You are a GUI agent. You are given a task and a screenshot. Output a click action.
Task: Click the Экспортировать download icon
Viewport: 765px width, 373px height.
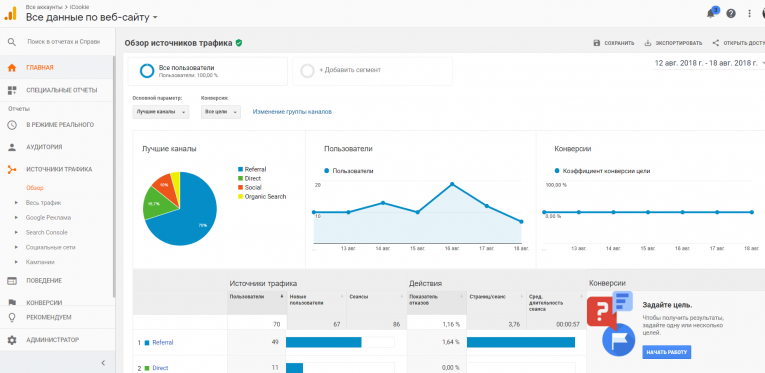click(648, 43)
